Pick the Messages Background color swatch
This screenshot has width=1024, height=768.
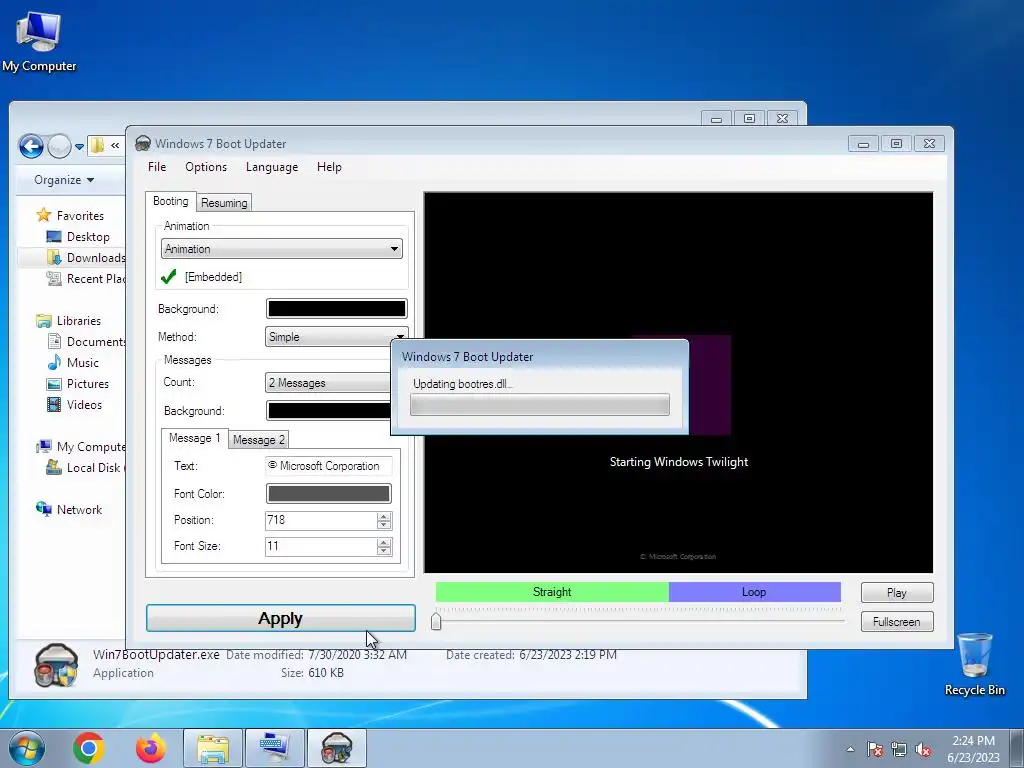[328, 410]
